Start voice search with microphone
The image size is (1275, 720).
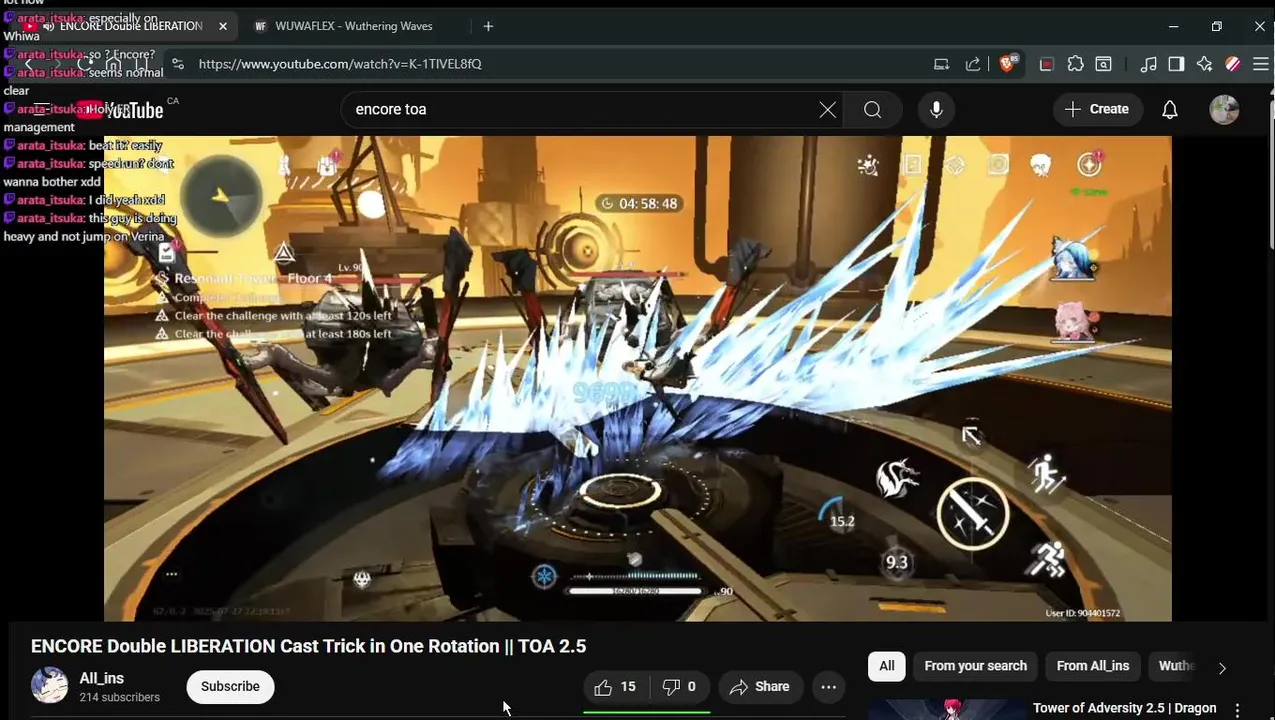936,110
